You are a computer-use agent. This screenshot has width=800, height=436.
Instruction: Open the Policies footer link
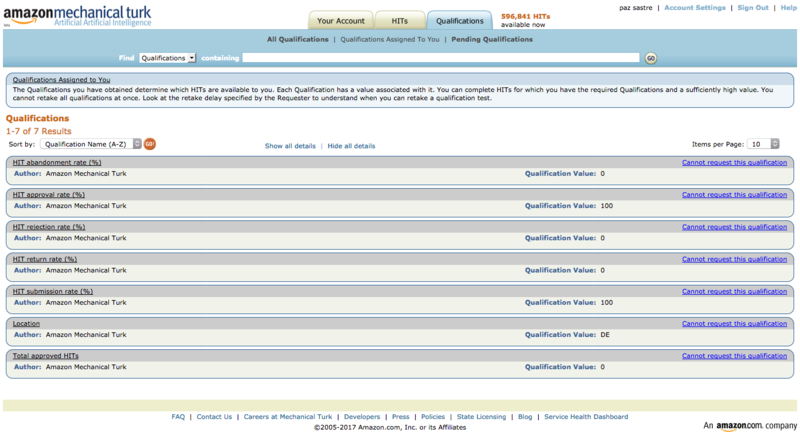433,417
